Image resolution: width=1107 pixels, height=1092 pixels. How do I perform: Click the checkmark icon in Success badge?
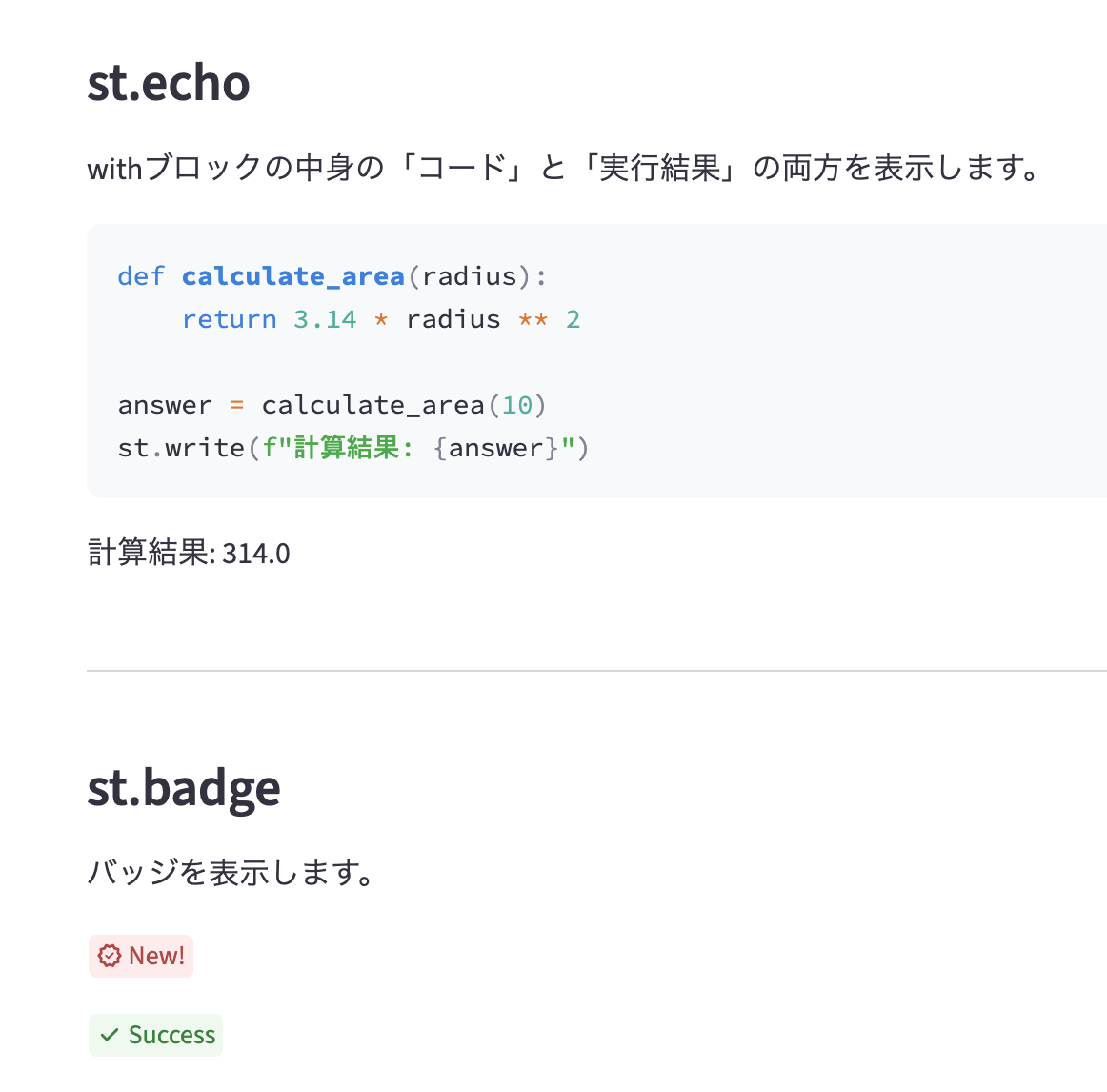click(110, 1035)
